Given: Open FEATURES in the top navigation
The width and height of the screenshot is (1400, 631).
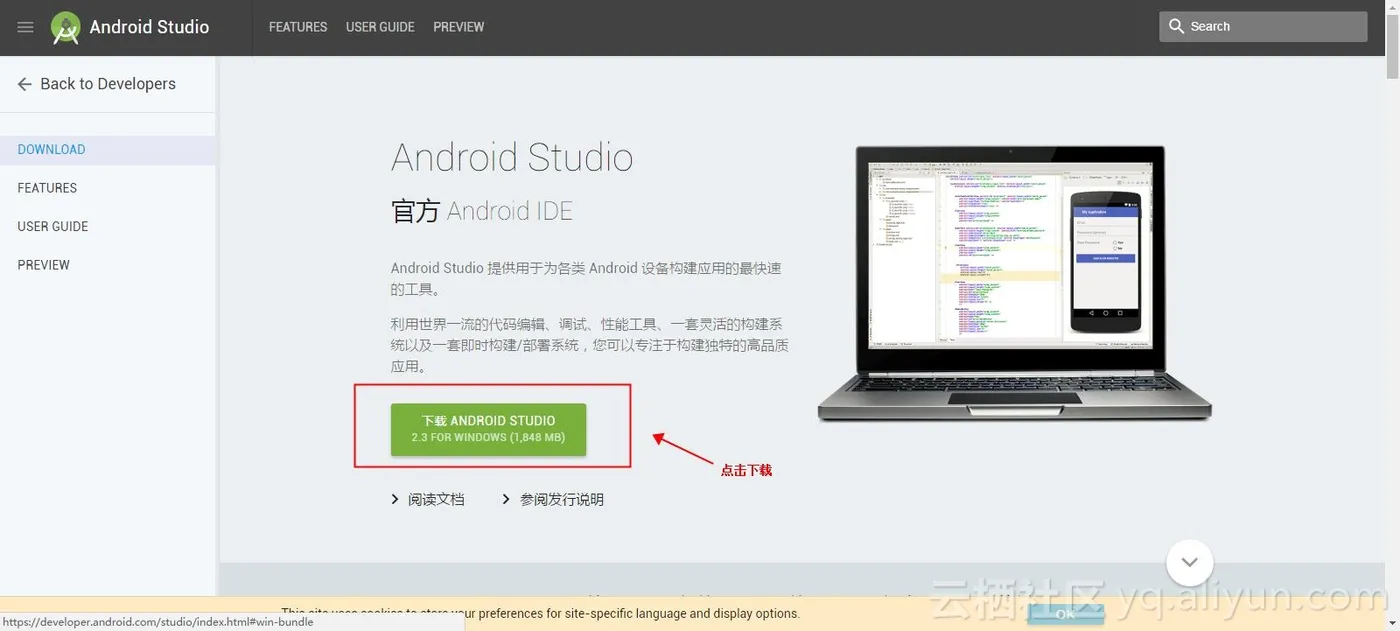Looking at the screenshot, I should coord(298,27).
